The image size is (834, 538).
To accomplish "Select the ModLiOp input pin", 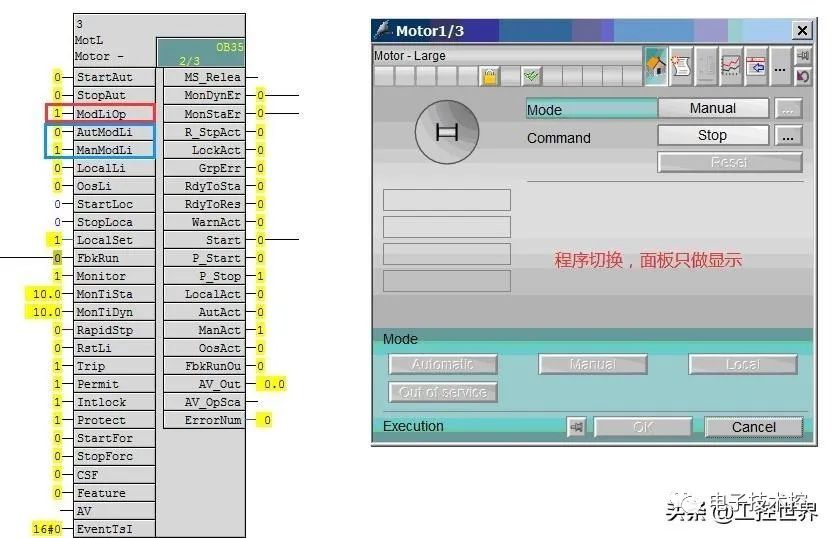I will [x=115, y=113].
